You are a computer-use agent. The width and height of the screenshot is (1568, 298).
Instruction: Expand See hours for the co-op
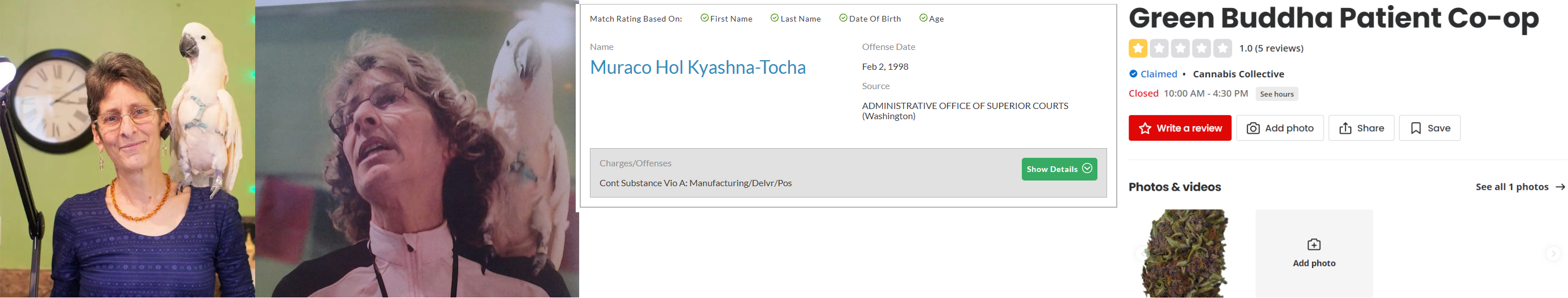pos(1276,94)
